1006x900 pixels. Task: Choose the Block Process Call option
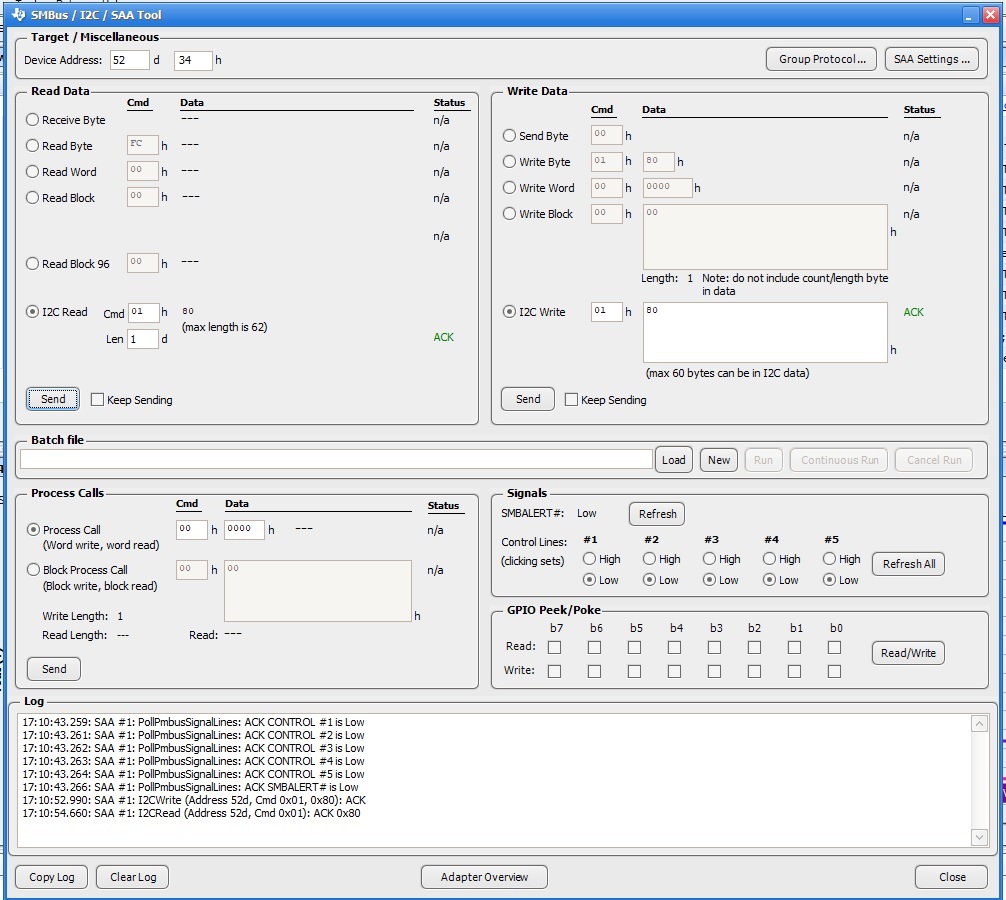33,570
